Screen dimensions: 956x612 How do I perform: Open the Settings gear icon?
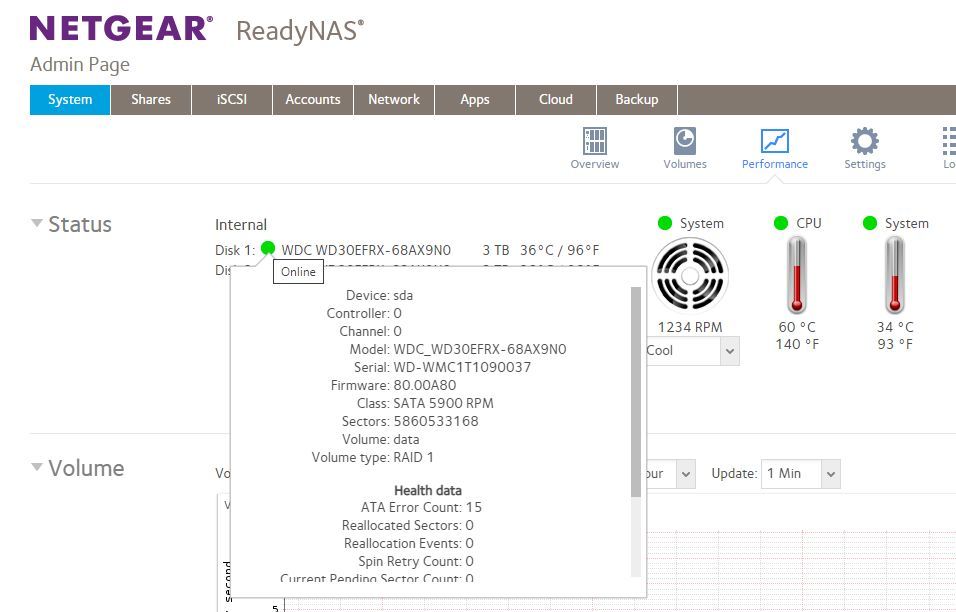click(864, 141)
